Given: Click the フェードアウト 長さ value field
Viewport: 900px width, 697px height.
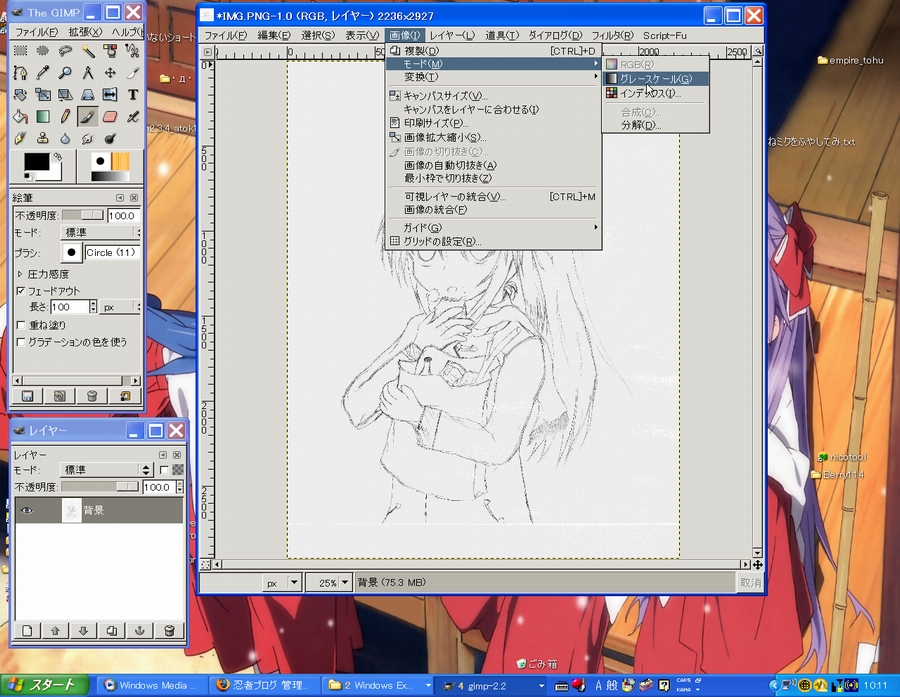Looking at the screenshot, I should click(x=69, y=307).
